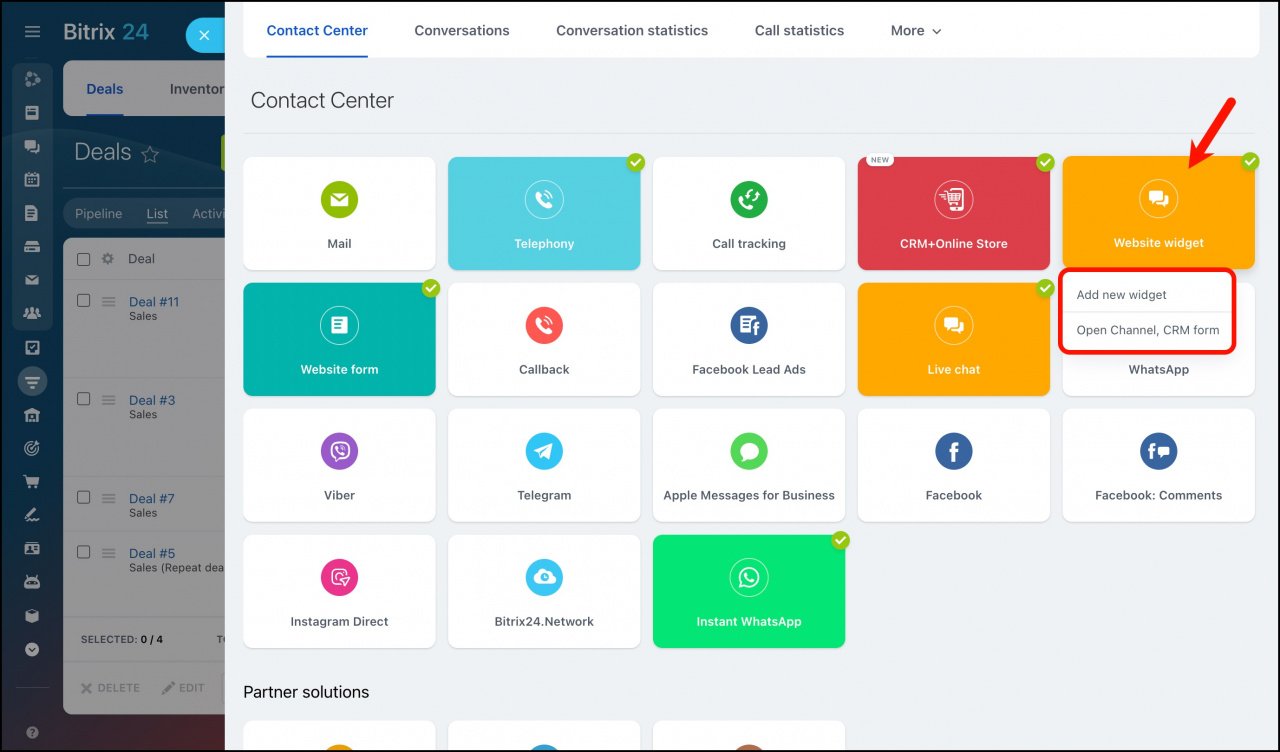The height and width of the screenshot is (752, 1280).
Task: Check the Deal #3 row checkbox
Action: 84,398
